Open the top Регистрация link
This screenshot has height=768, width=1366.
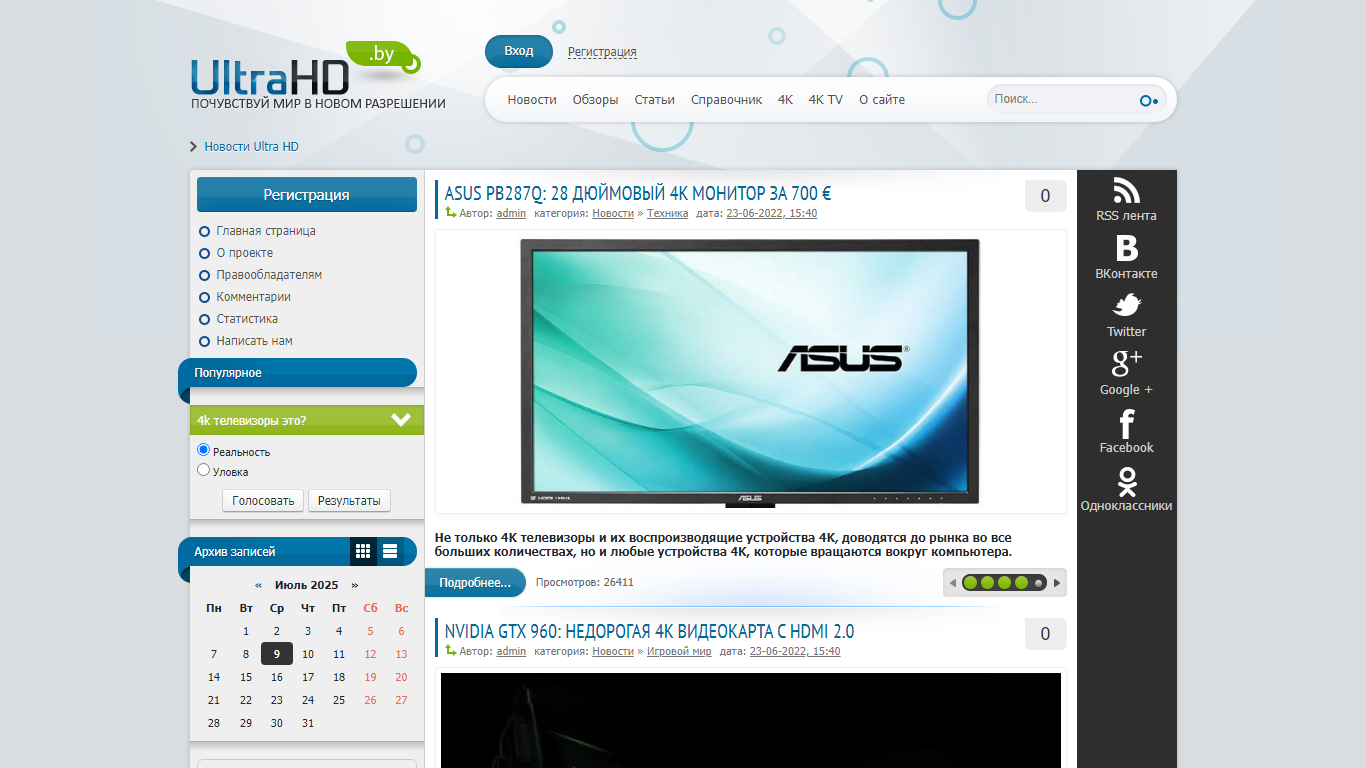pos(602,52)
